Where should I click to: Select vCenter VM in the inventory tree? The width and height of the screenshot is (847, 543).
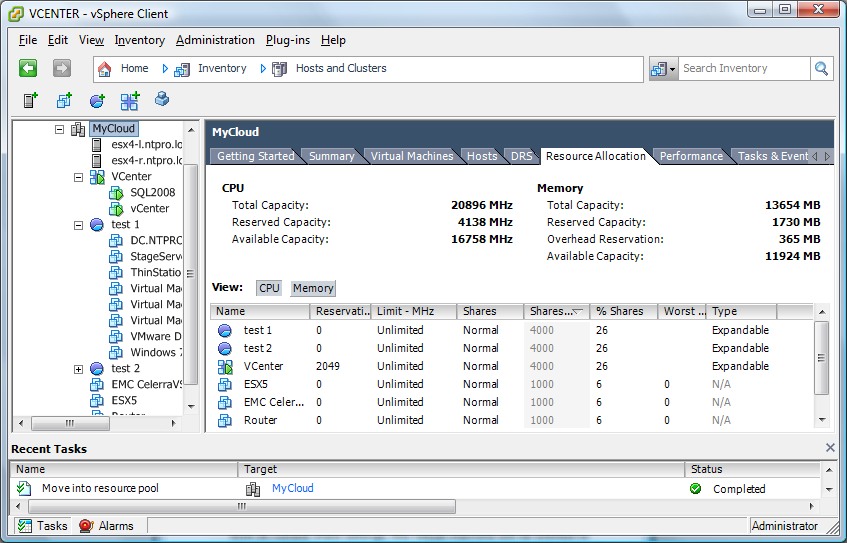point(150,209)
